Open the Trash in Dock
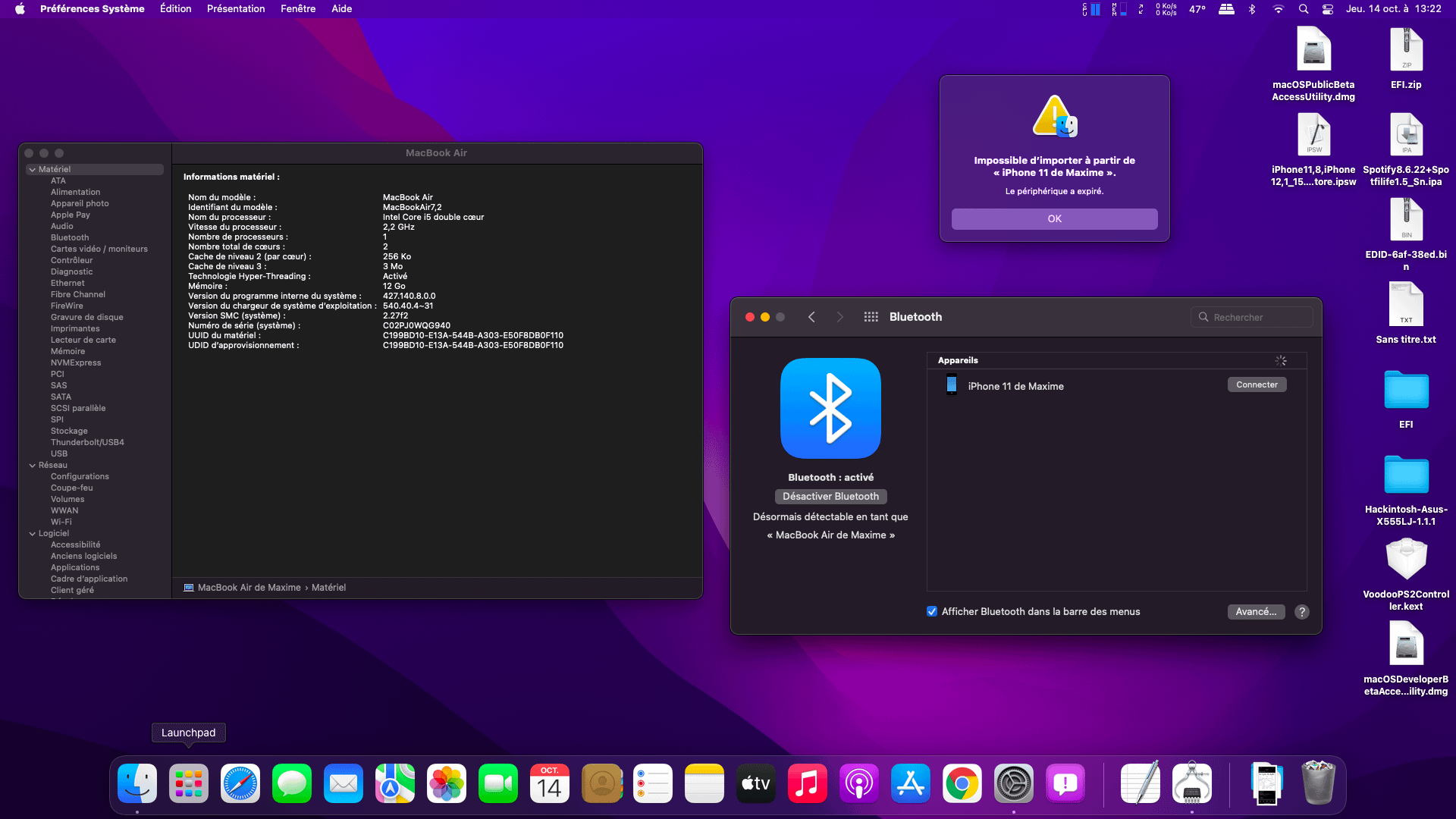This screenshot has height=819, width=1456. 1319,783
